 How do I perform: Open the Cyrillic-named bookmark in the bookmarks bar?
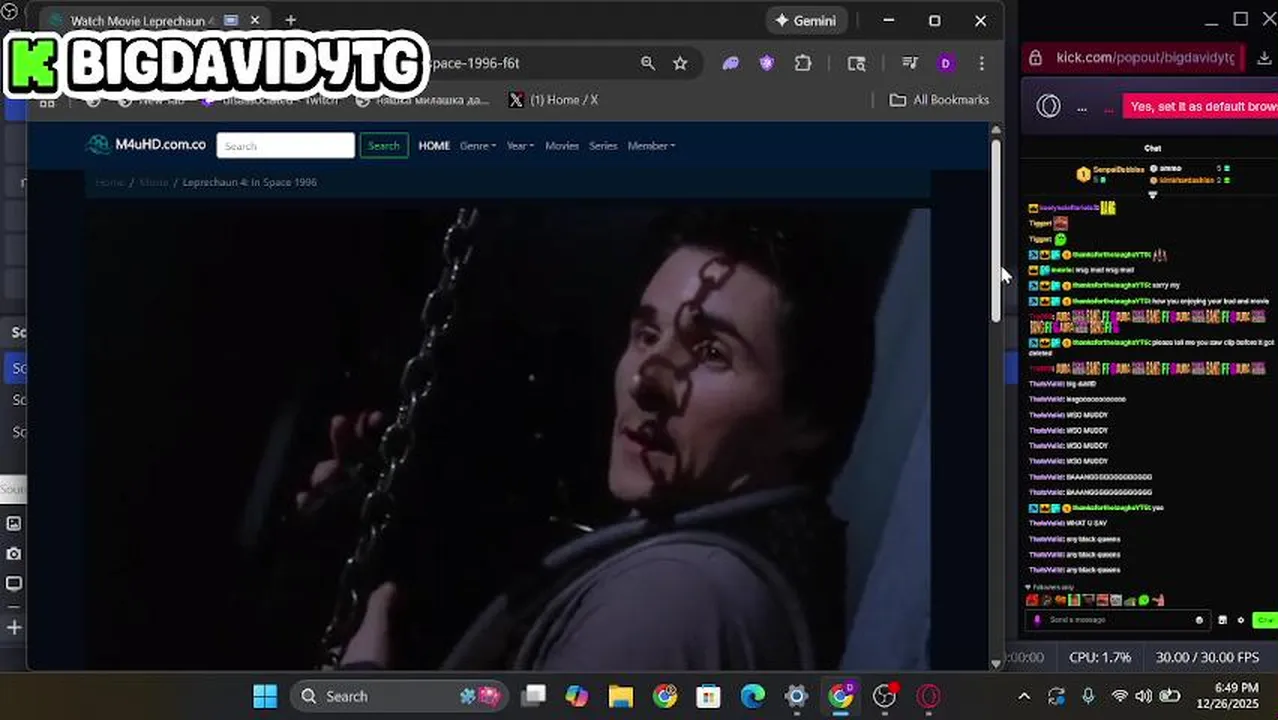423,100
